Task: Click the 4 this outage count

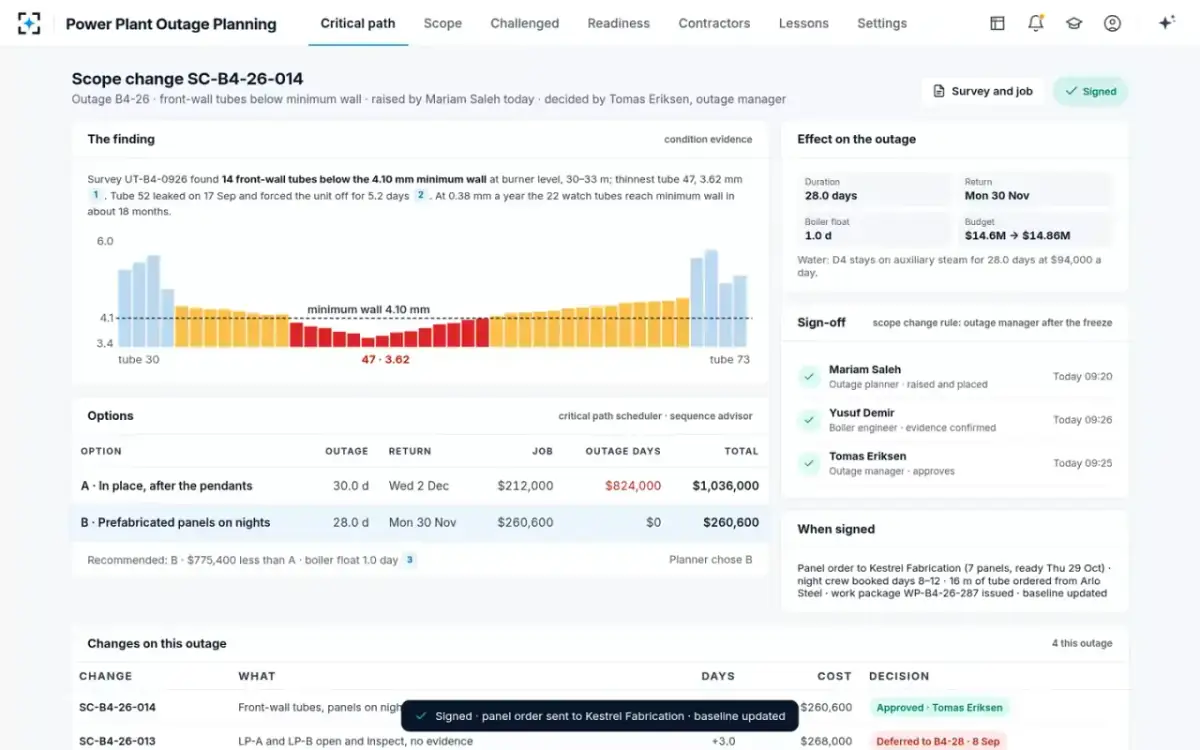Action: [x=1082, y=644]
